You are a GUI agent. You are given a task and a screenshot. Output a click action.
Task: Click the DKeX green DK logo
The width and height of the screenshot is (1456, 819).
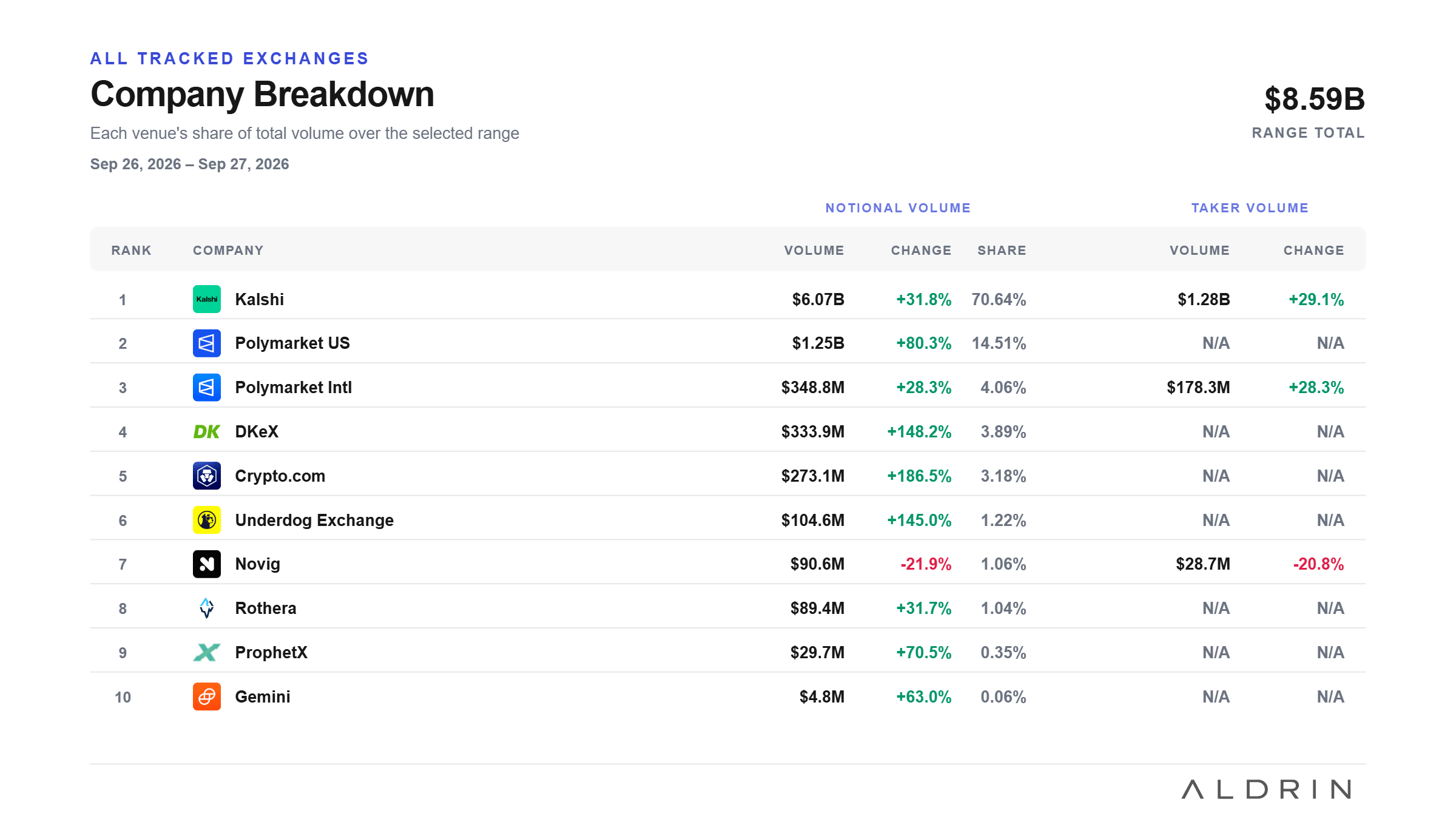click(x=207, y=431)
